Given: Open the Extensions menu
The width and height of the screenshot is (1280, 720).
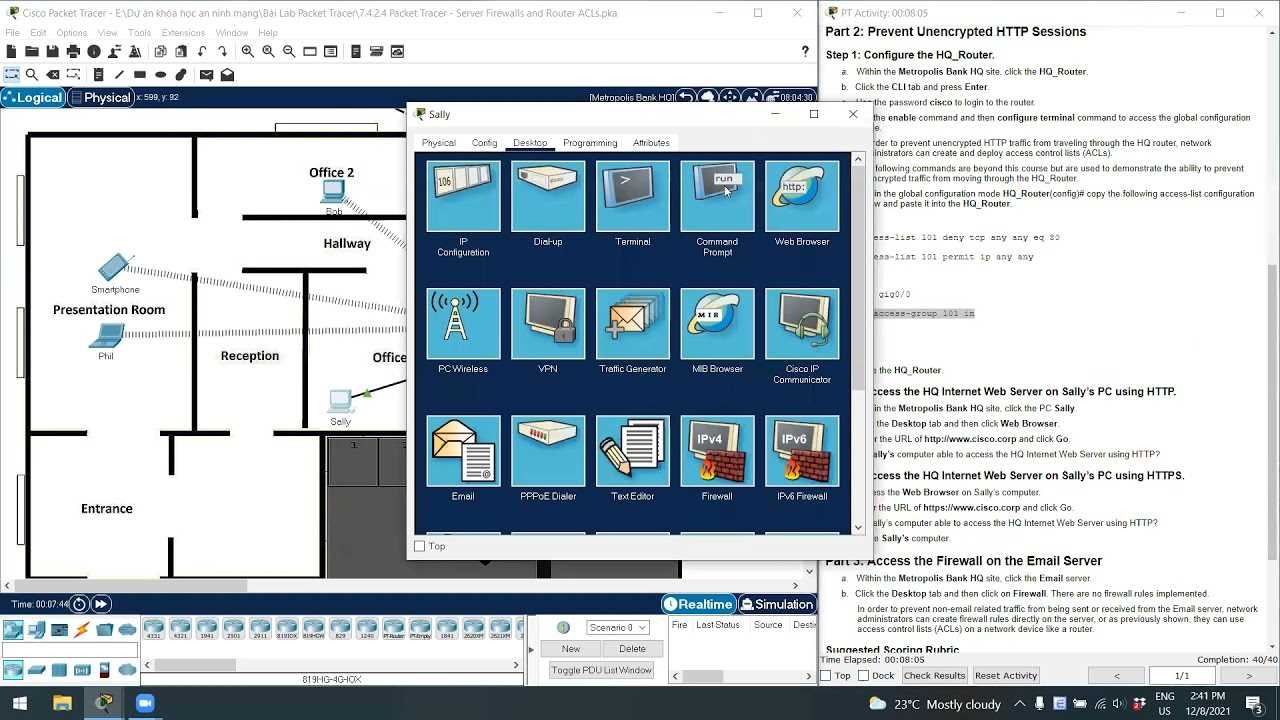Looking at the screenshot, I should coord(183,33).
